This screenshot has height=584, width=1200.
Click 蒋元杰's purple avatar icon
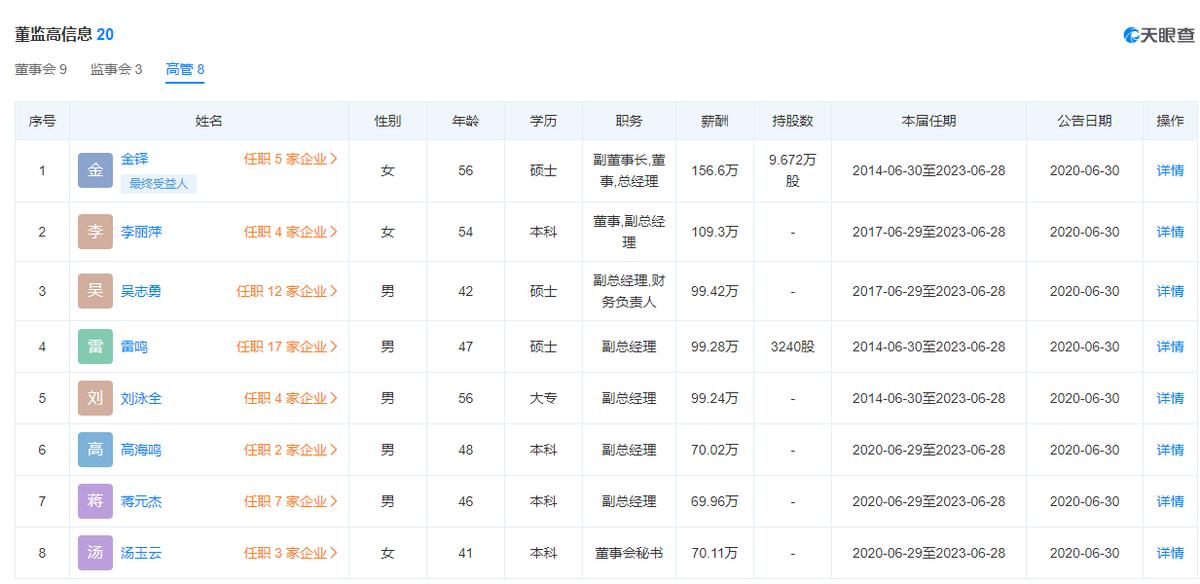point(95,500)
